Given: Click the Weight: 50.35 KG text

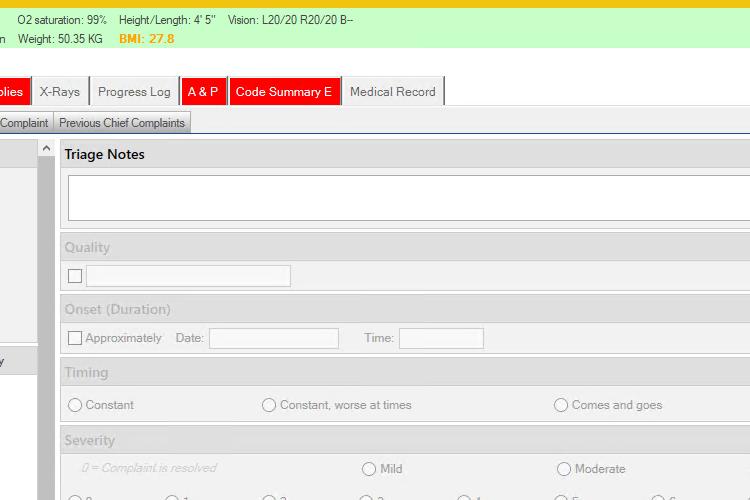Looking at the screenshot, I should coord(60,39).
